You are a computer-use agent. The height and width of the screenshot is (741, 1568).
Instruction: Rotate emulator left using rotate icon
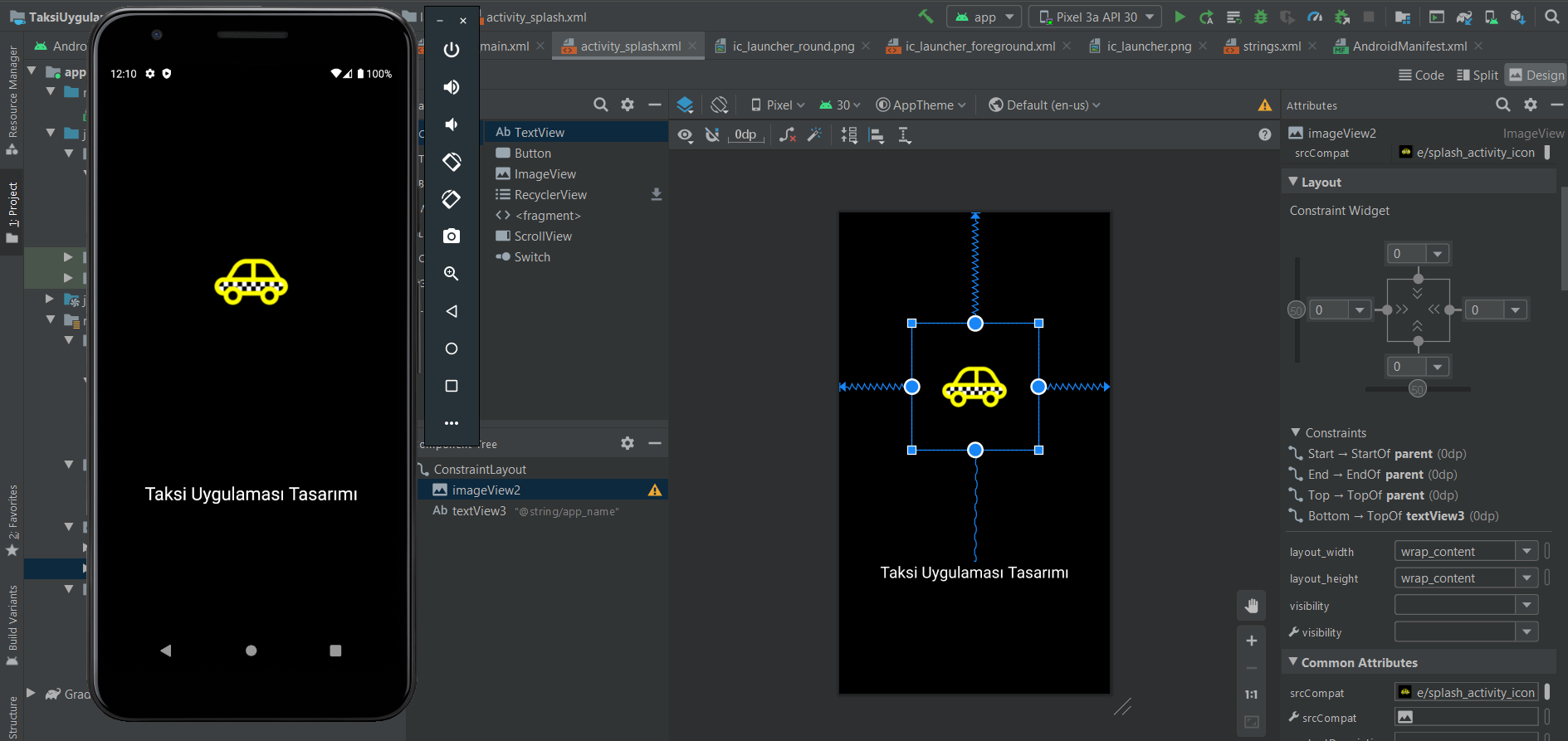(452, 162)
